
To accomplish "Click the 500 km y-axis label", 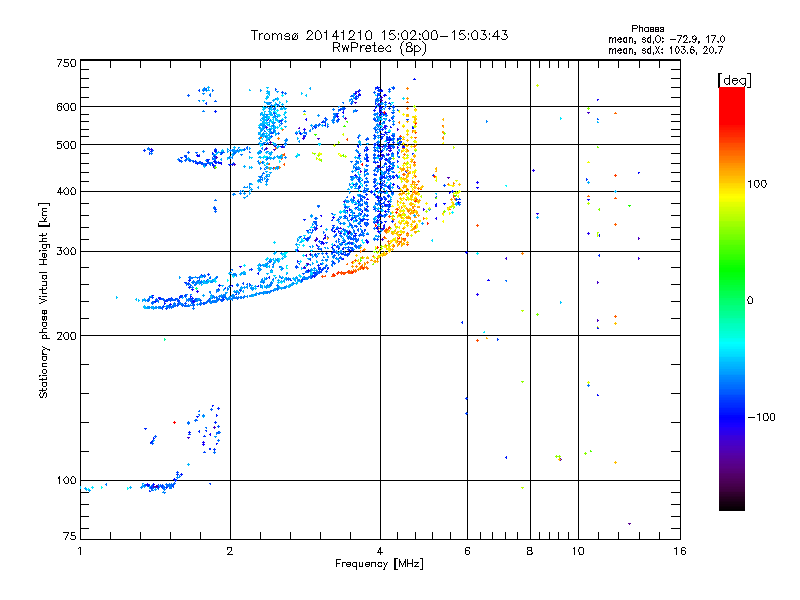I will pyautogui.click(x=67, y=145).
